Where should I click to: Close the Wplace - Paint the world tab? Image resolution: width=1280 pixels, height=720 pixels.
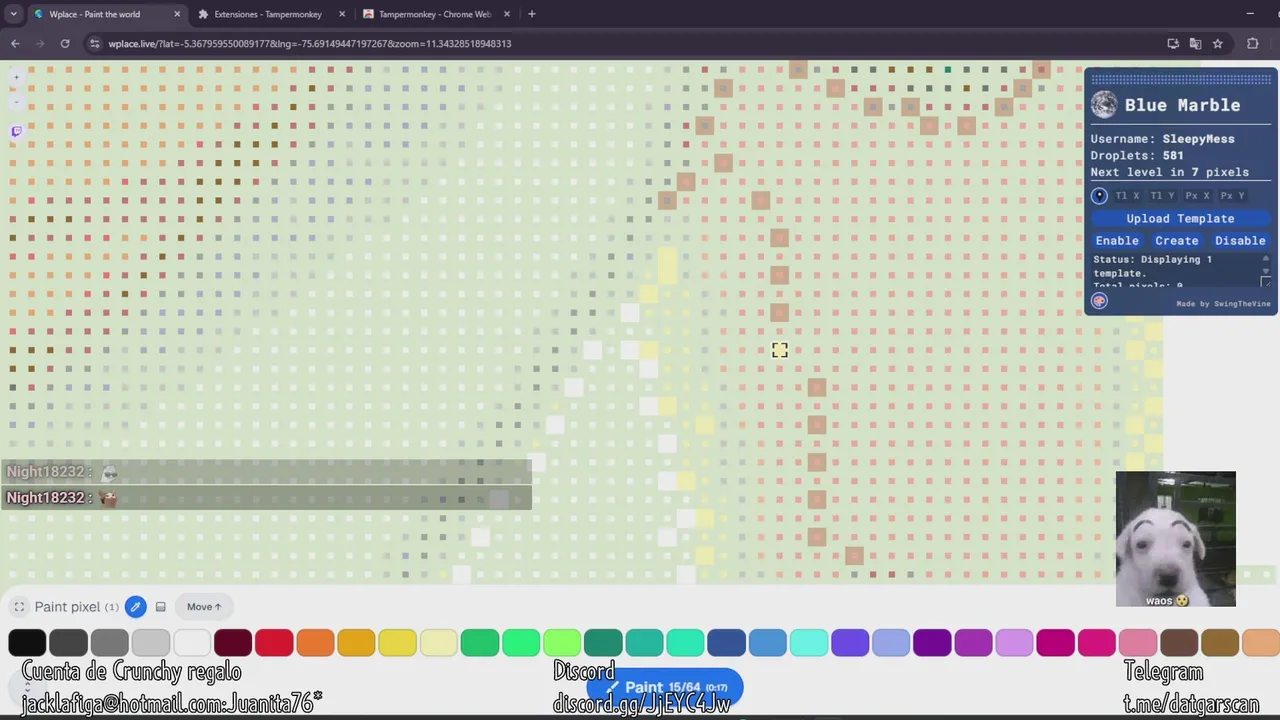pos(177,14)
